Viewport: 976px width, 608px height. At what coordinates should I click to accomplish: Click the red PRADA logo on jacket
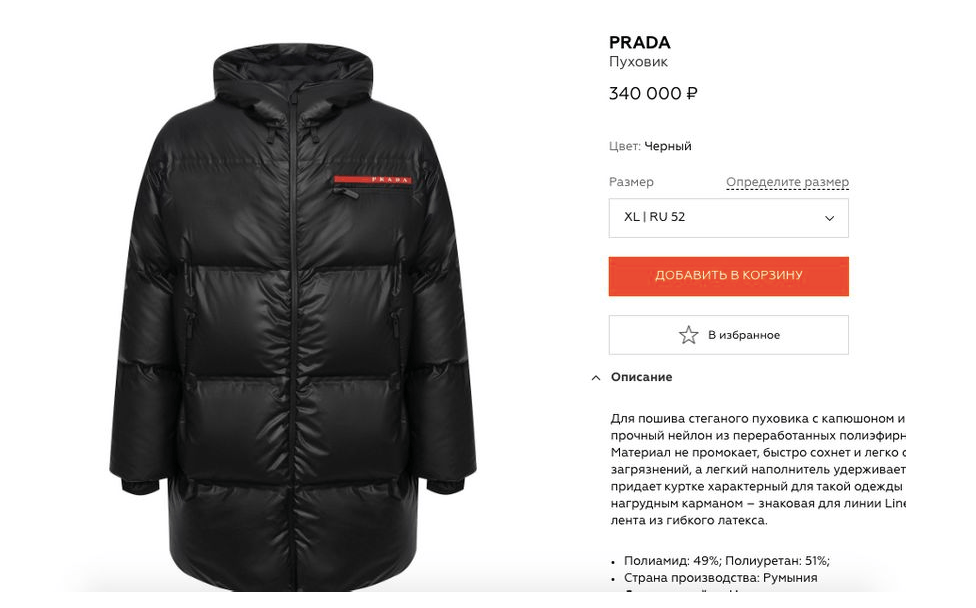pyautogui.click(x=372, y=179)
